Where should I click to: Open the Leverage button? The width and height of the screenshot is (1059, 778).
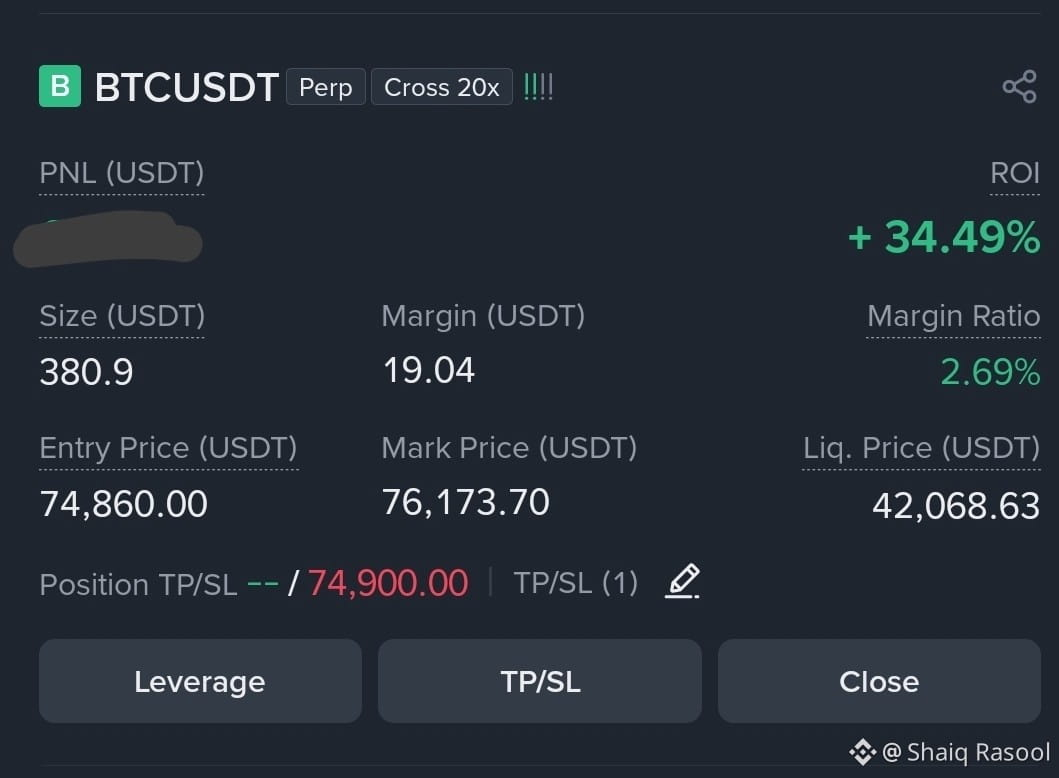point(200,681)
